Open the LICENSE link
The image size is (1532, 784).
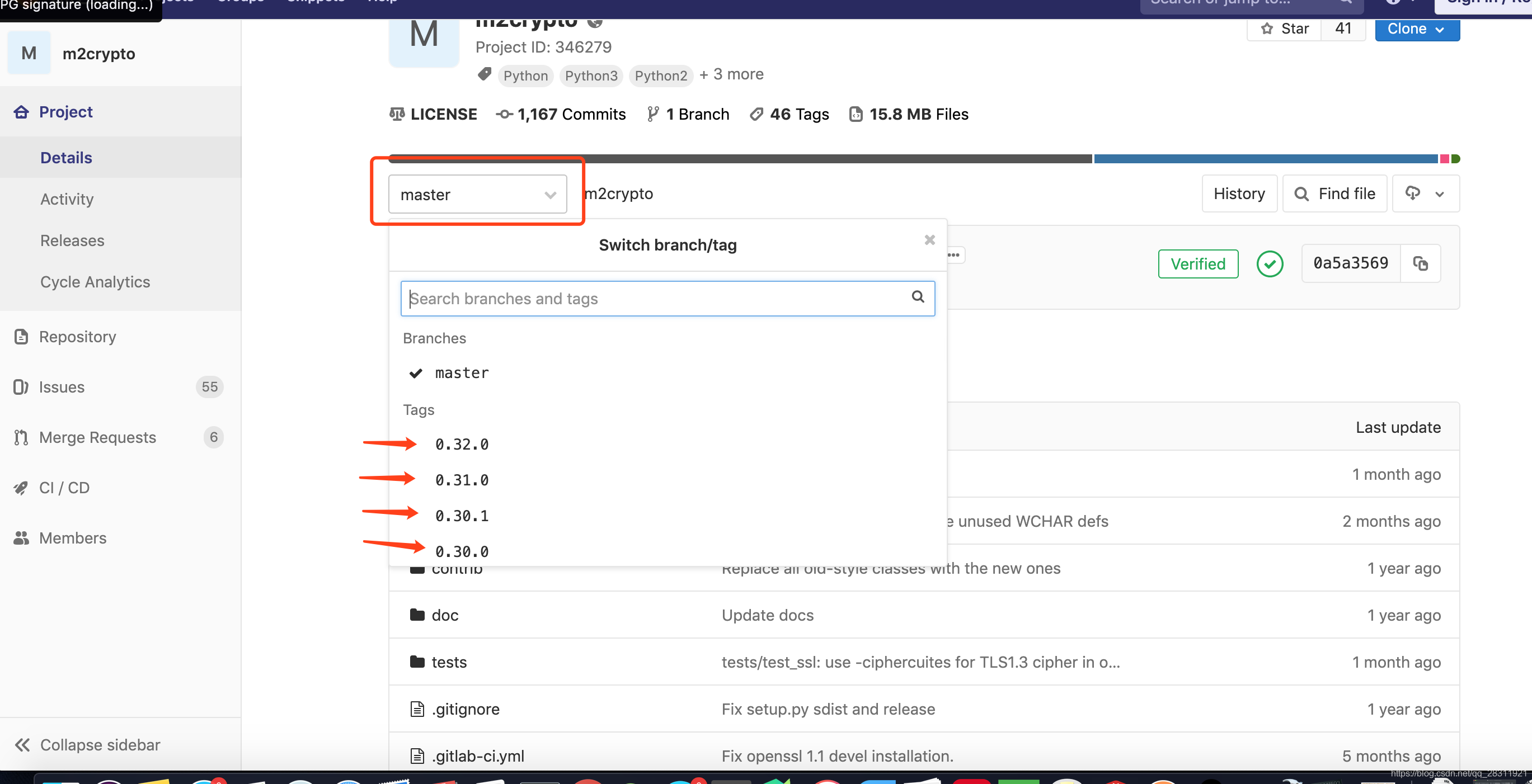click(x=433, y=114)
